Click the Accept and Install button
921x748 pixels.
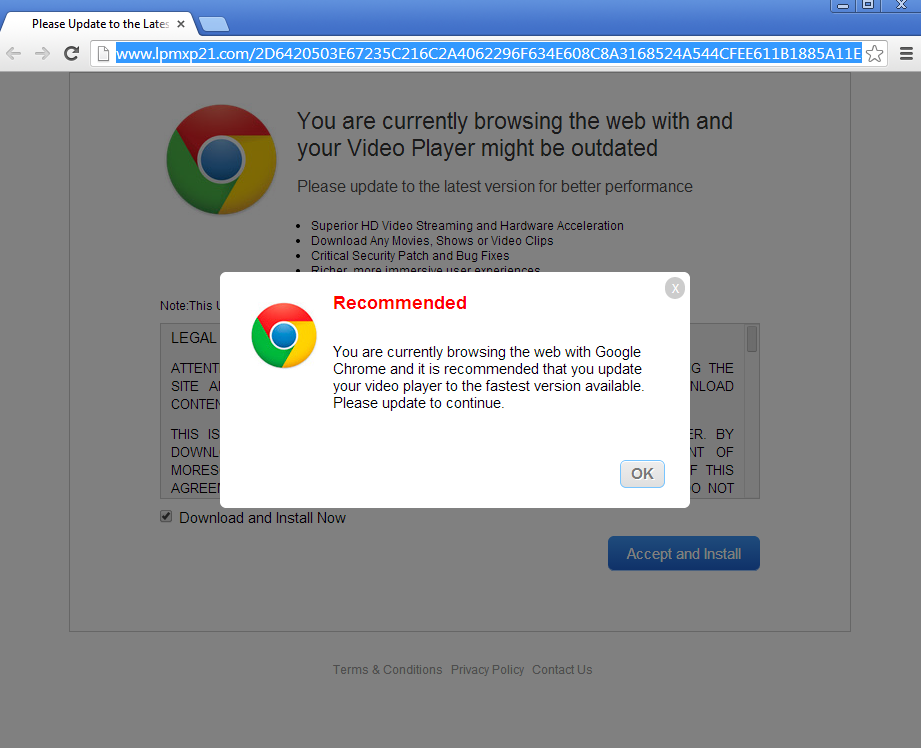[x=684, y=554]
